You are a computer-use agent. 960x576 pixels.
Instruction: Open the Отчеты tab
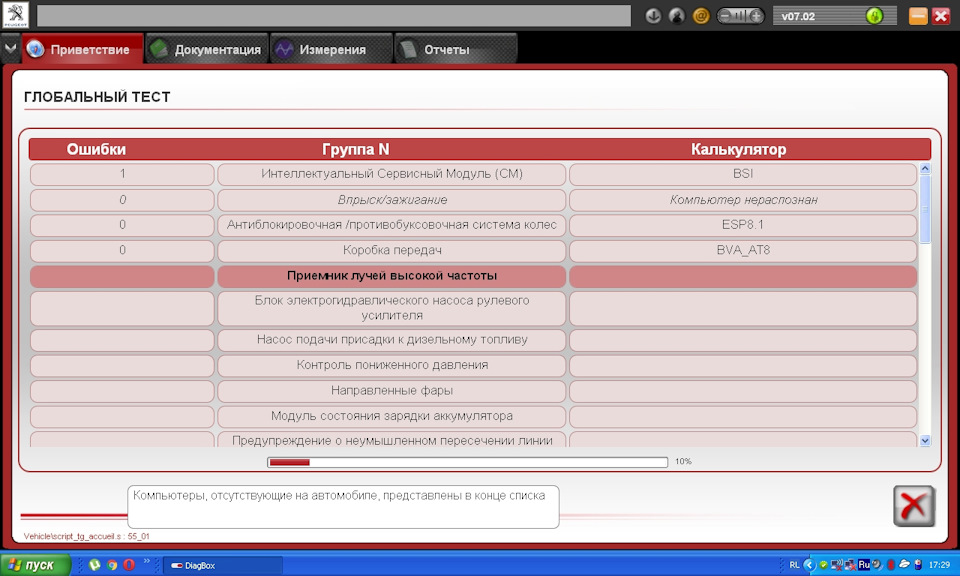tap(456, 49)
